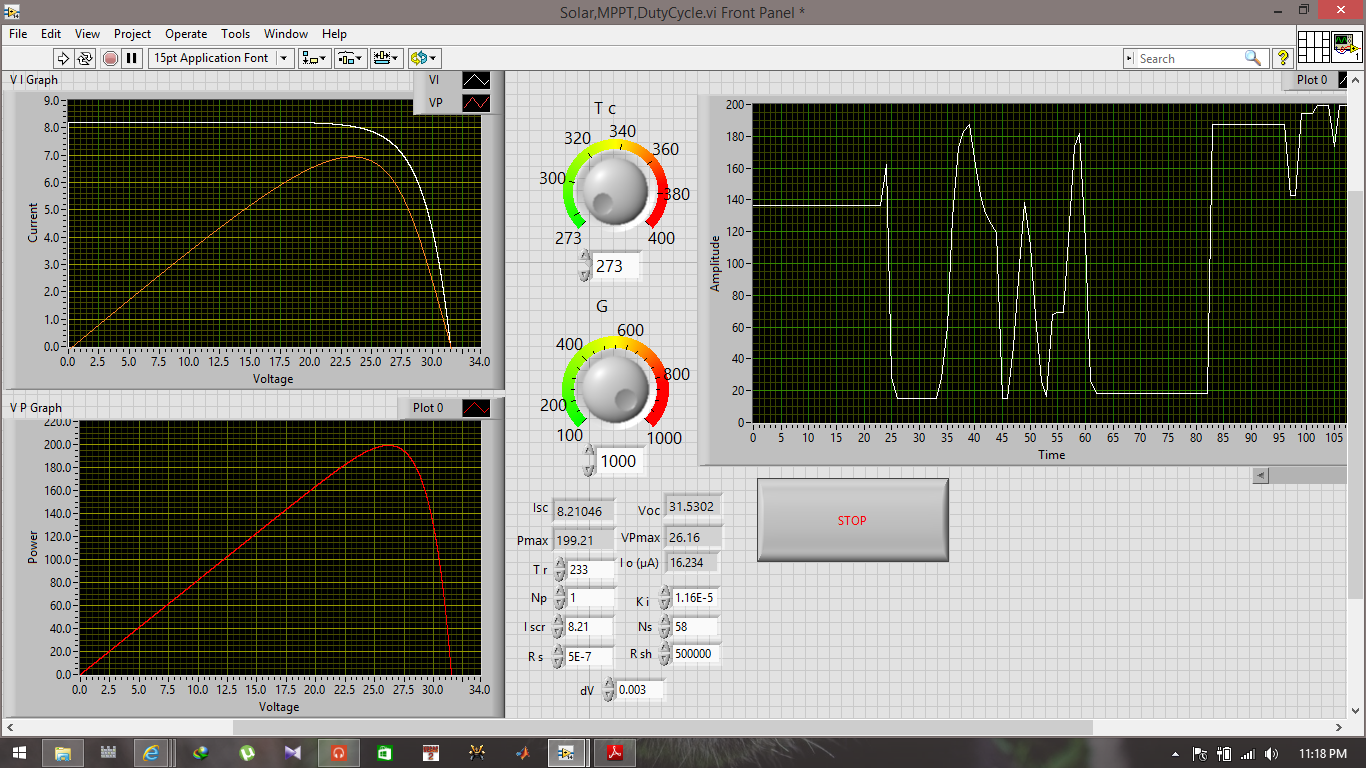Viewport: 1366px width, 768px height.
Task: Click the VPmax indicator value 26.16
Action: [692, 537]
